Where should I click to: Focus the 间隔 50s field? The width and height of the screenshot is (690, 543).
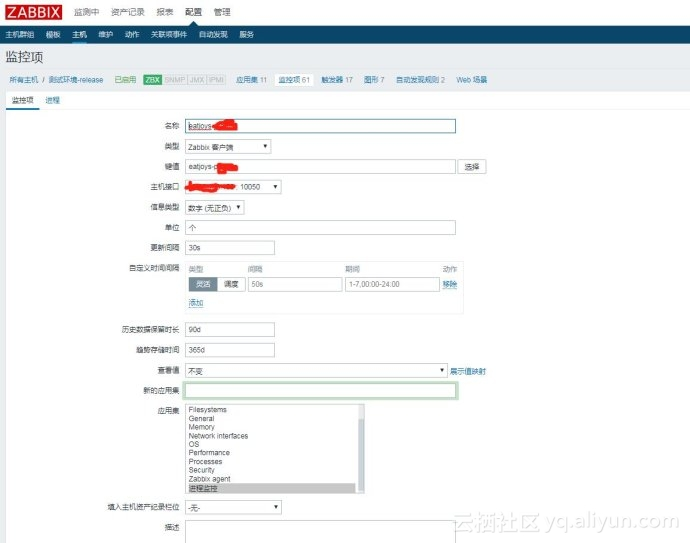[x=295, y=284]
